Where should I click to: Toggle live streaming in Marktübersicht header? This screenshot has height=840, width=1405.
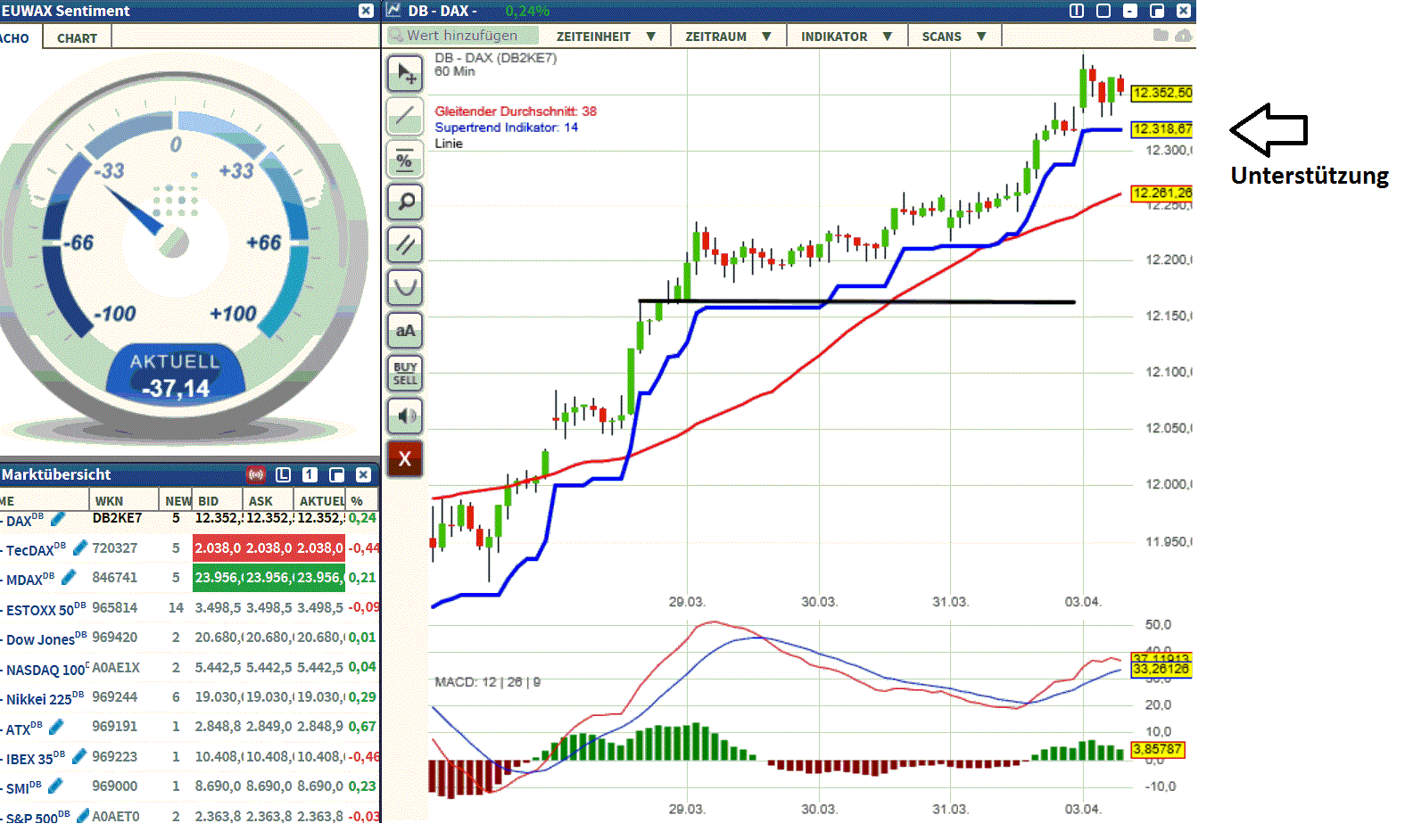(256, 474)
